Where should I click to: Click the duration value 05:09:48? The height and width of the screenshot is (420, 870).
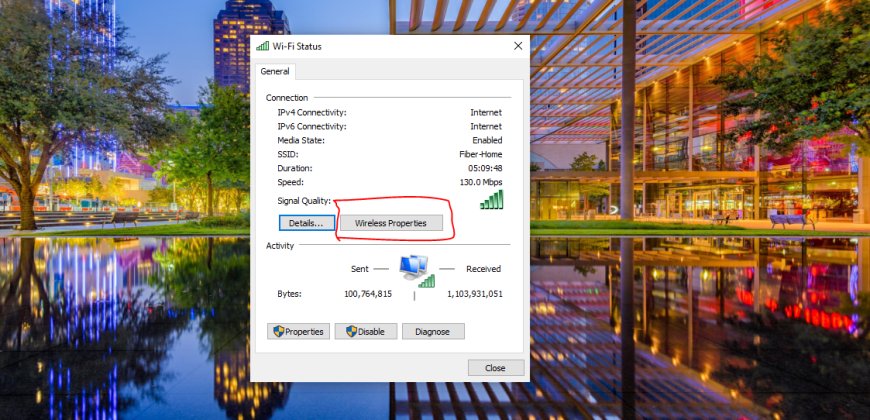coord(485,168)
